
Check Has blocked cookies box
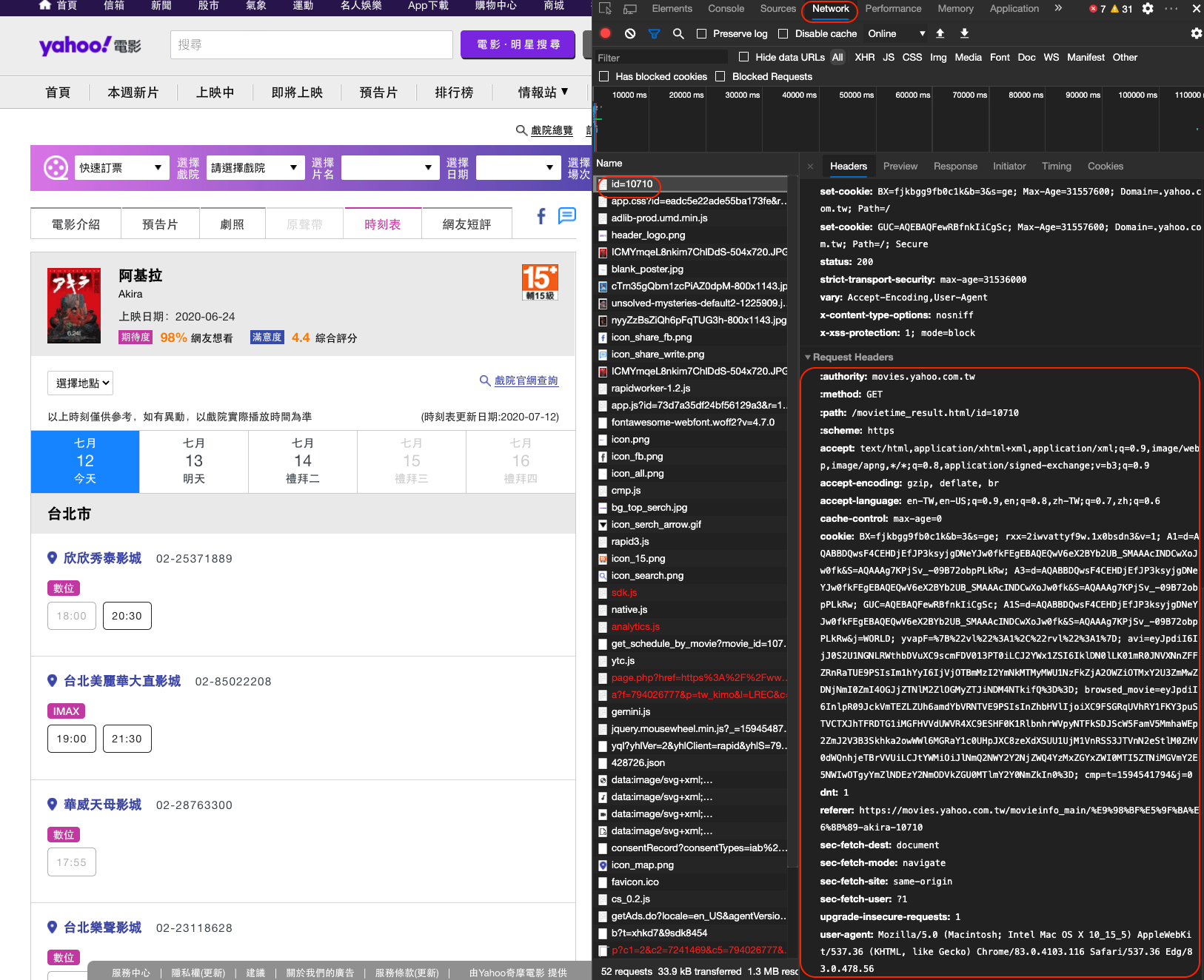pos(603,76)
